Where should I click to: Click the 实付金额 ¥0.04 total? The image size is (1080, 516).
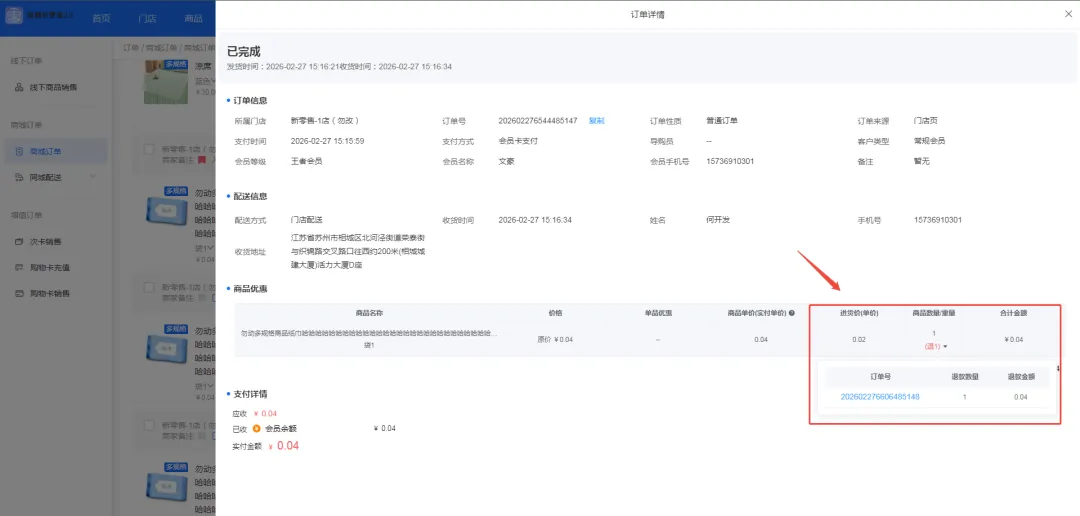pos(283,446)
